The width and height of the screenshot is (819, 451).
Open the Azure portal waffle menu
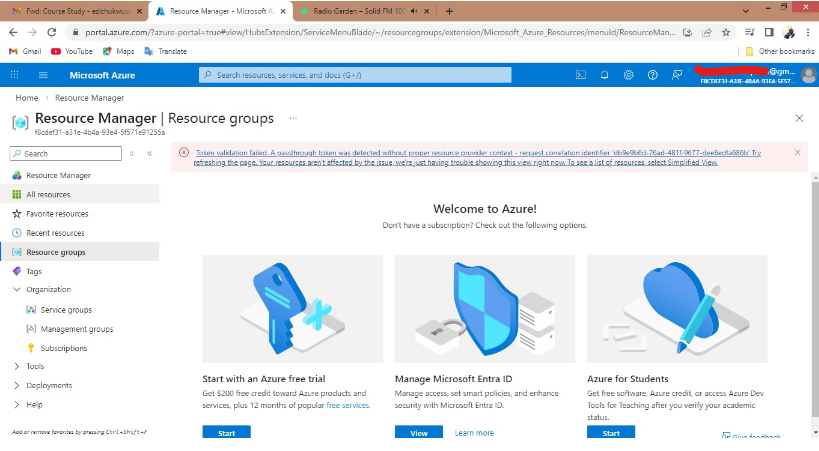click(15, 75)
